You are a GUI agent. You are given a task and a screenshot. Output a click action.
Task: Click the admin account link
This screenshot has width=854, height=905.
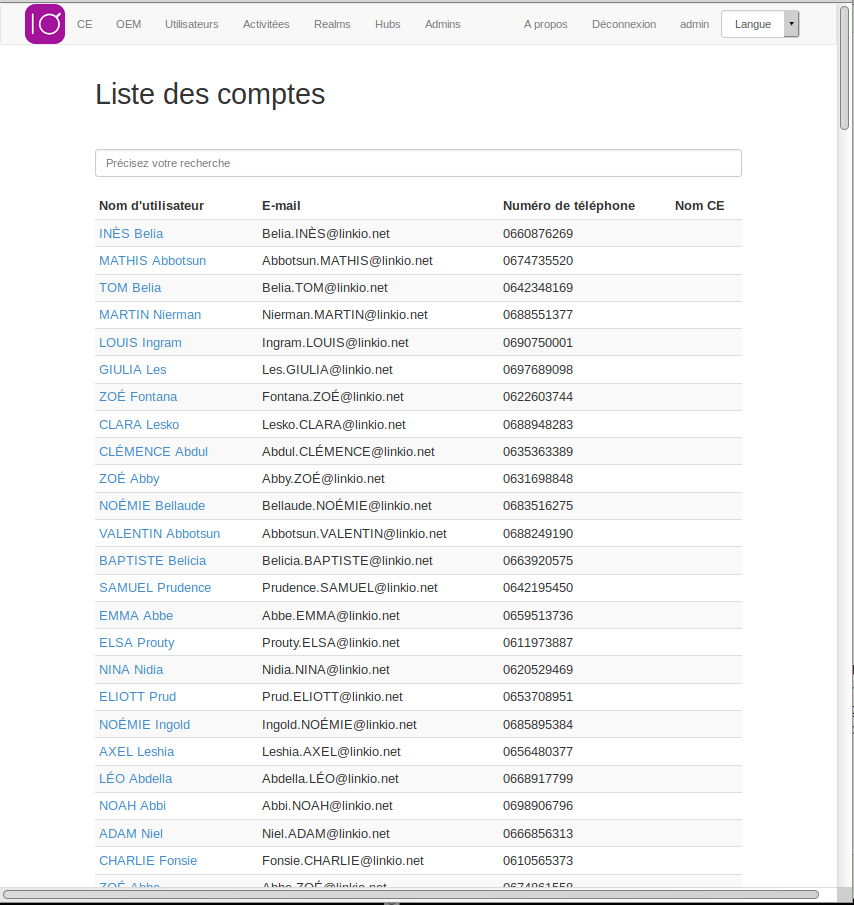[x=694, y=24]
